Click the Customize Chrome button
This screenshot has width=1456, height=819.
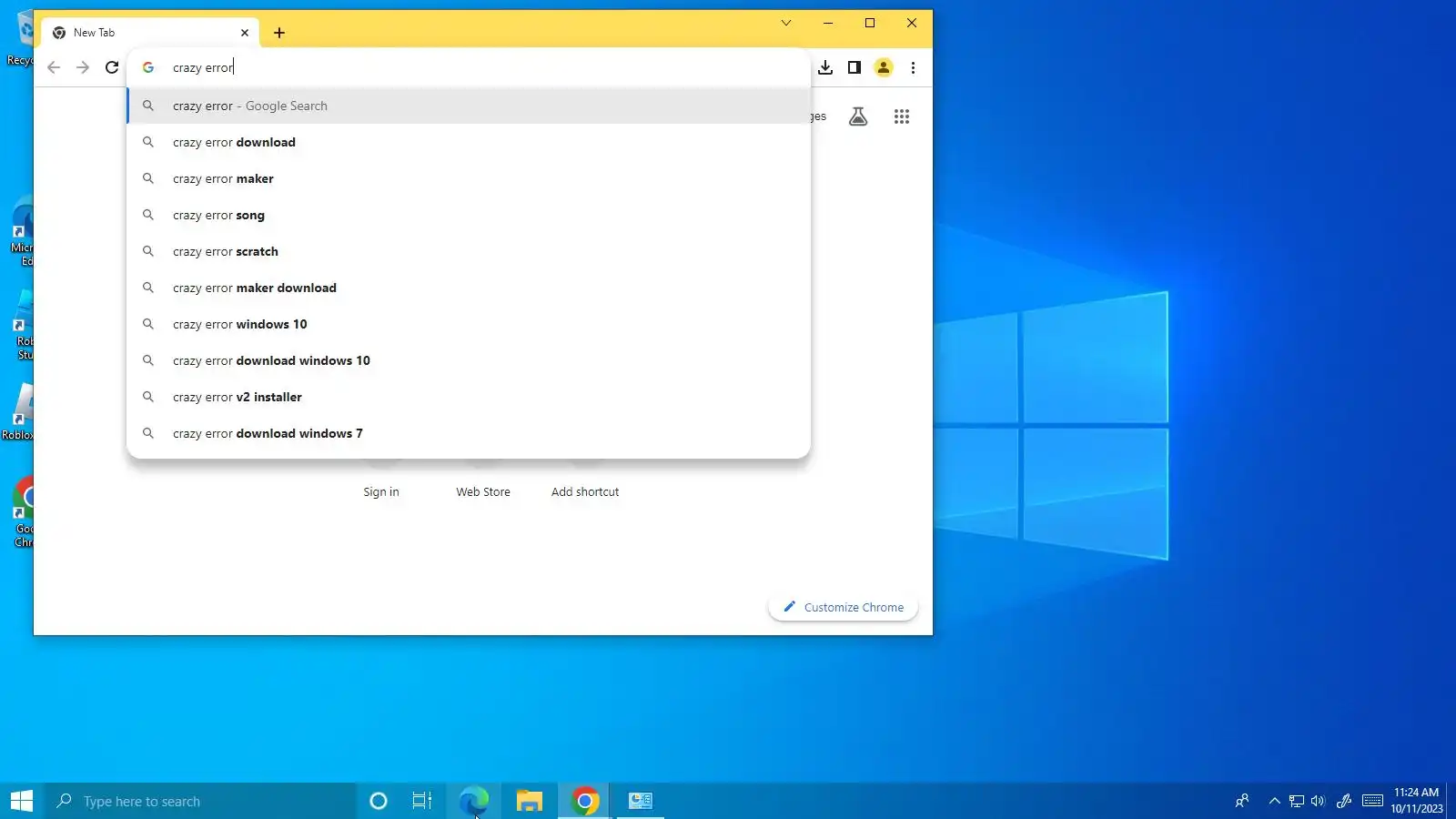click(844, 607)
